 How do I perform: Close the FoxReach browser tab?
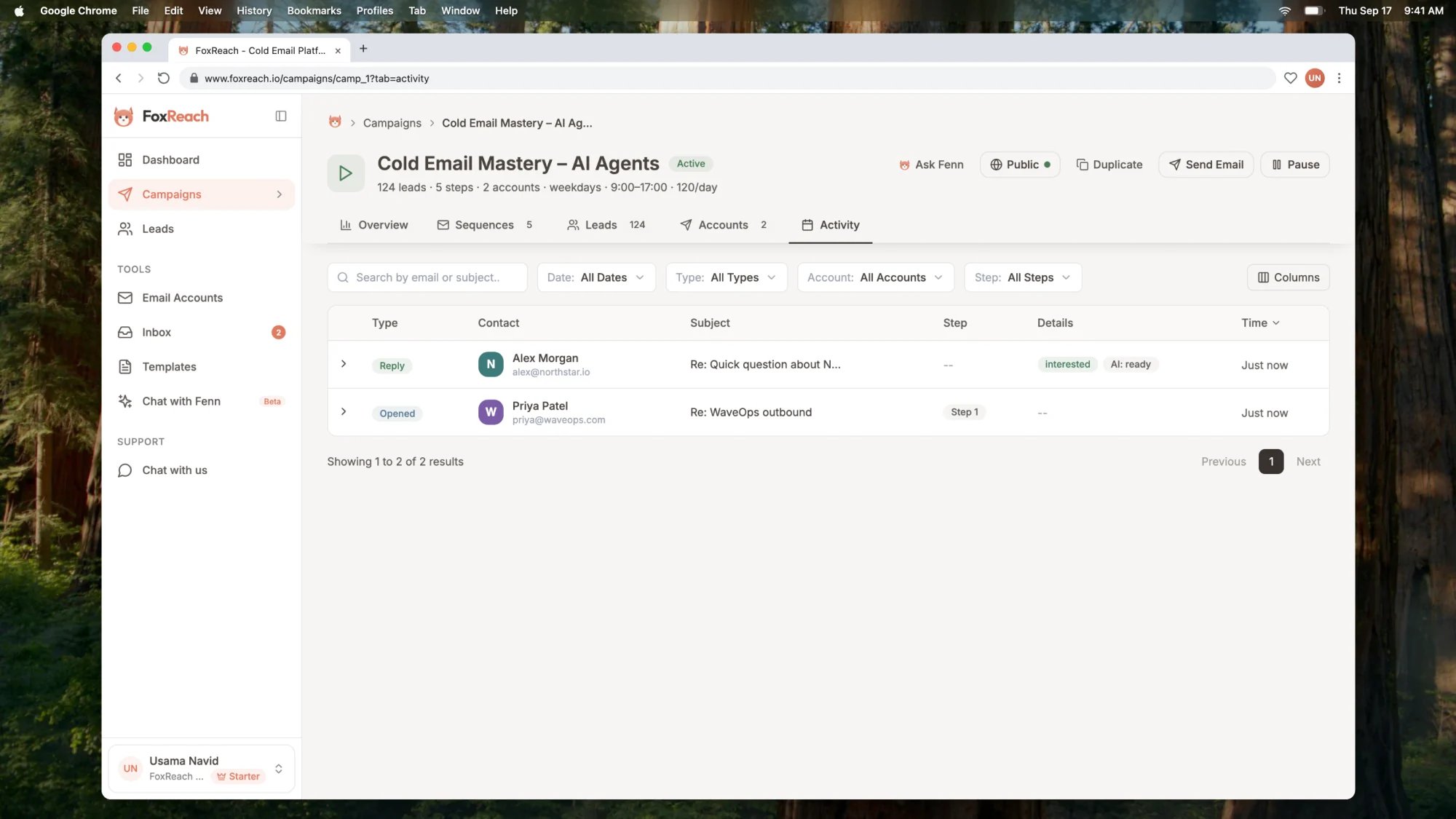click(x=338, y=50)
